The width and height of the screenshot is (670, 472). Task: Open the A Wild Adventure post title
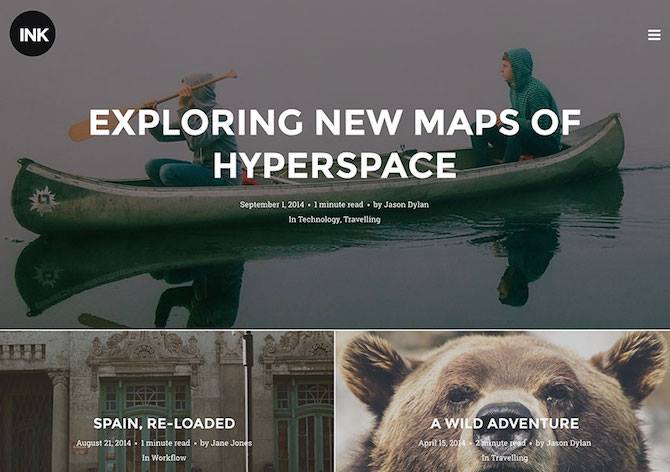(505, 423)
